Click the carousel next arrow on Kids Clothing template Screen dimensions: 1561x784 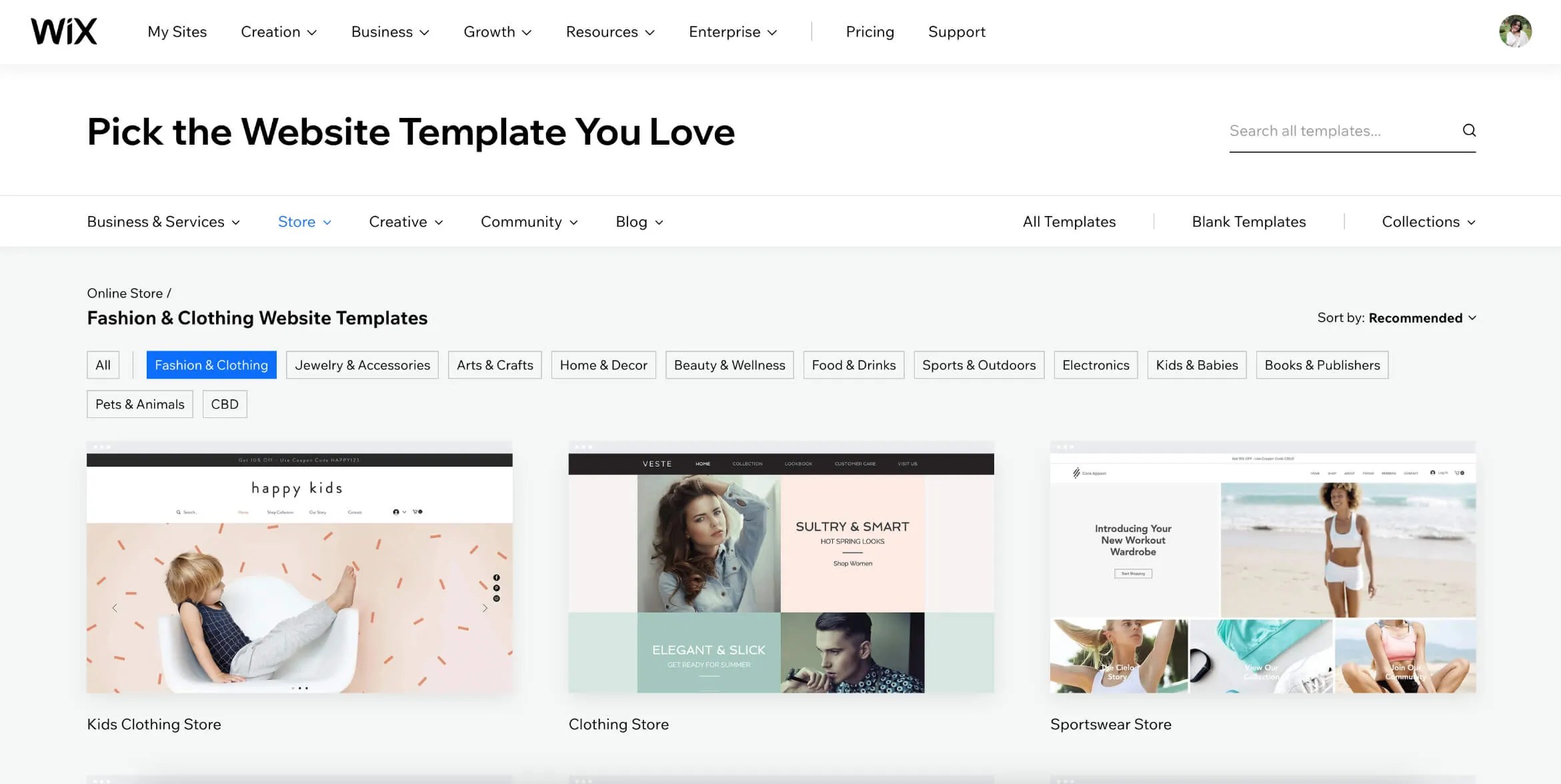(x=485, y=607)
